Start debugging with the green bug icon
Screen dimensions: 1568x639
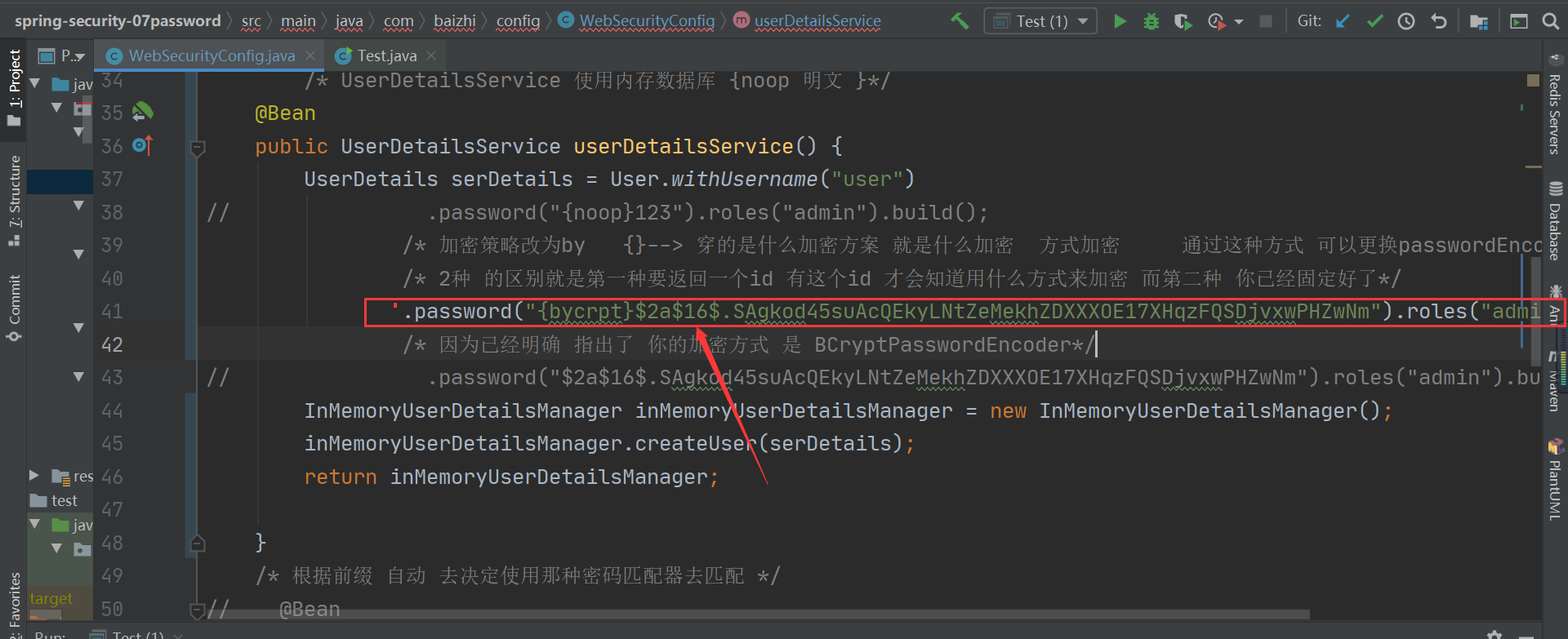click(x=1151, y=21)
